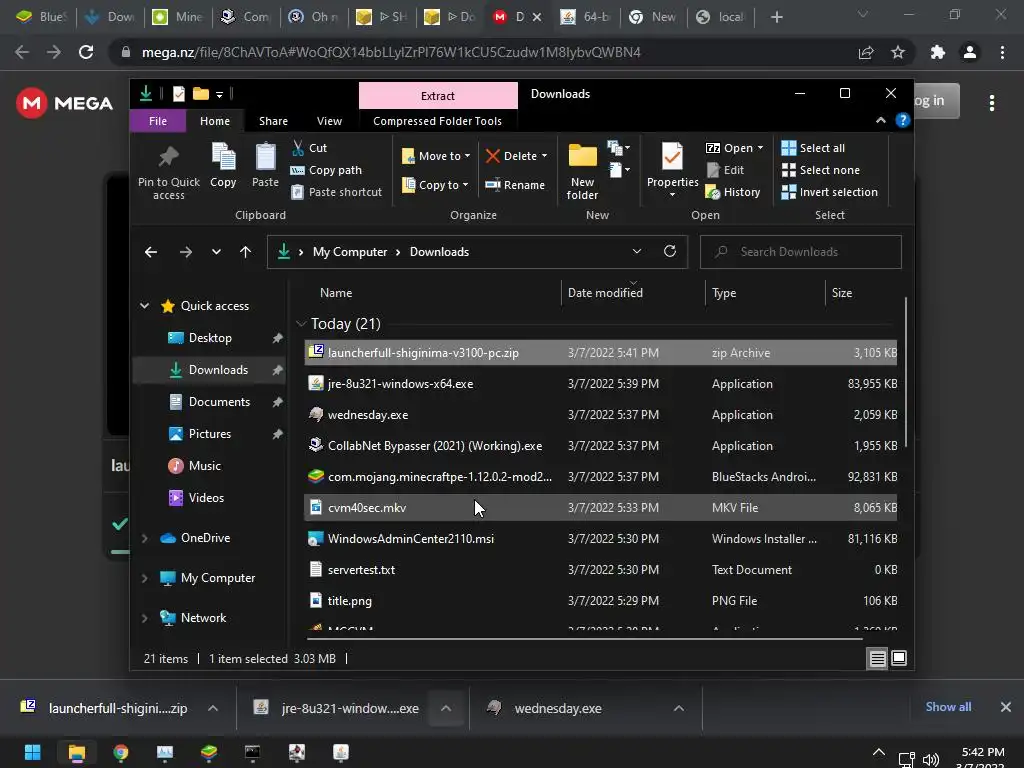Open Documents in the sidebar
Image resolution: width=1024 pixels, height=768 pixels.
click(219, 402)
